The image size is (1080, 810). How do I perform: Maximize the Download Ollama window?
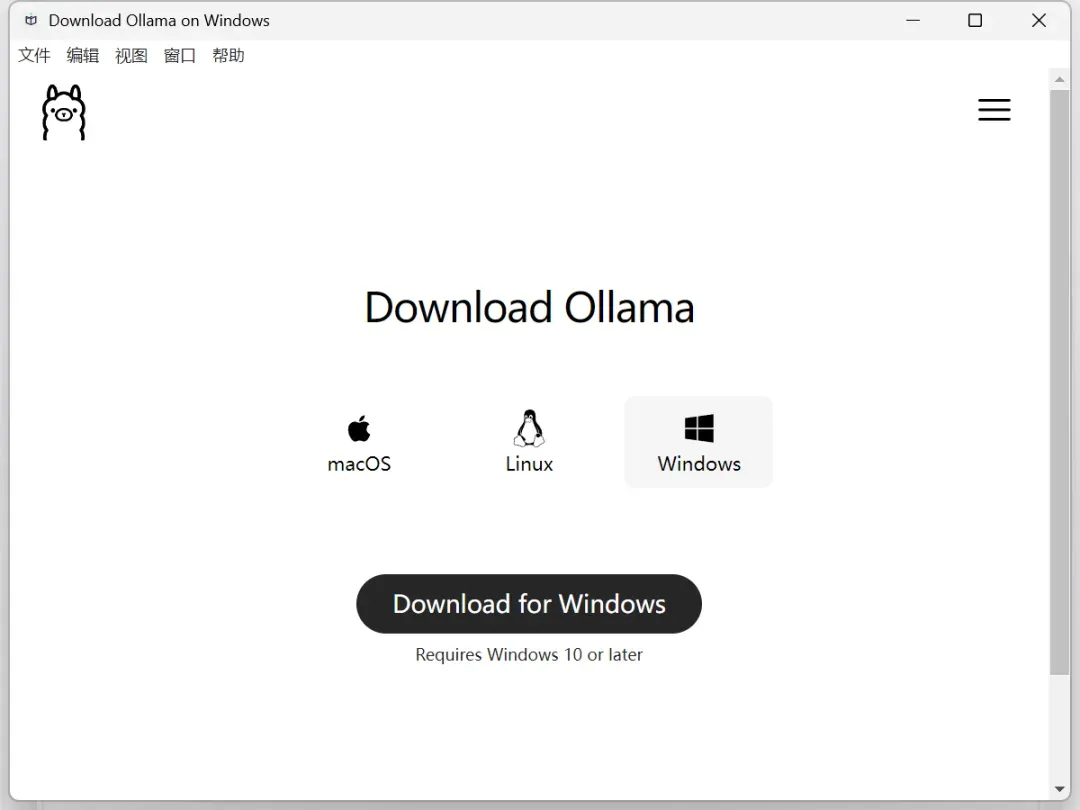coord(975,21)
